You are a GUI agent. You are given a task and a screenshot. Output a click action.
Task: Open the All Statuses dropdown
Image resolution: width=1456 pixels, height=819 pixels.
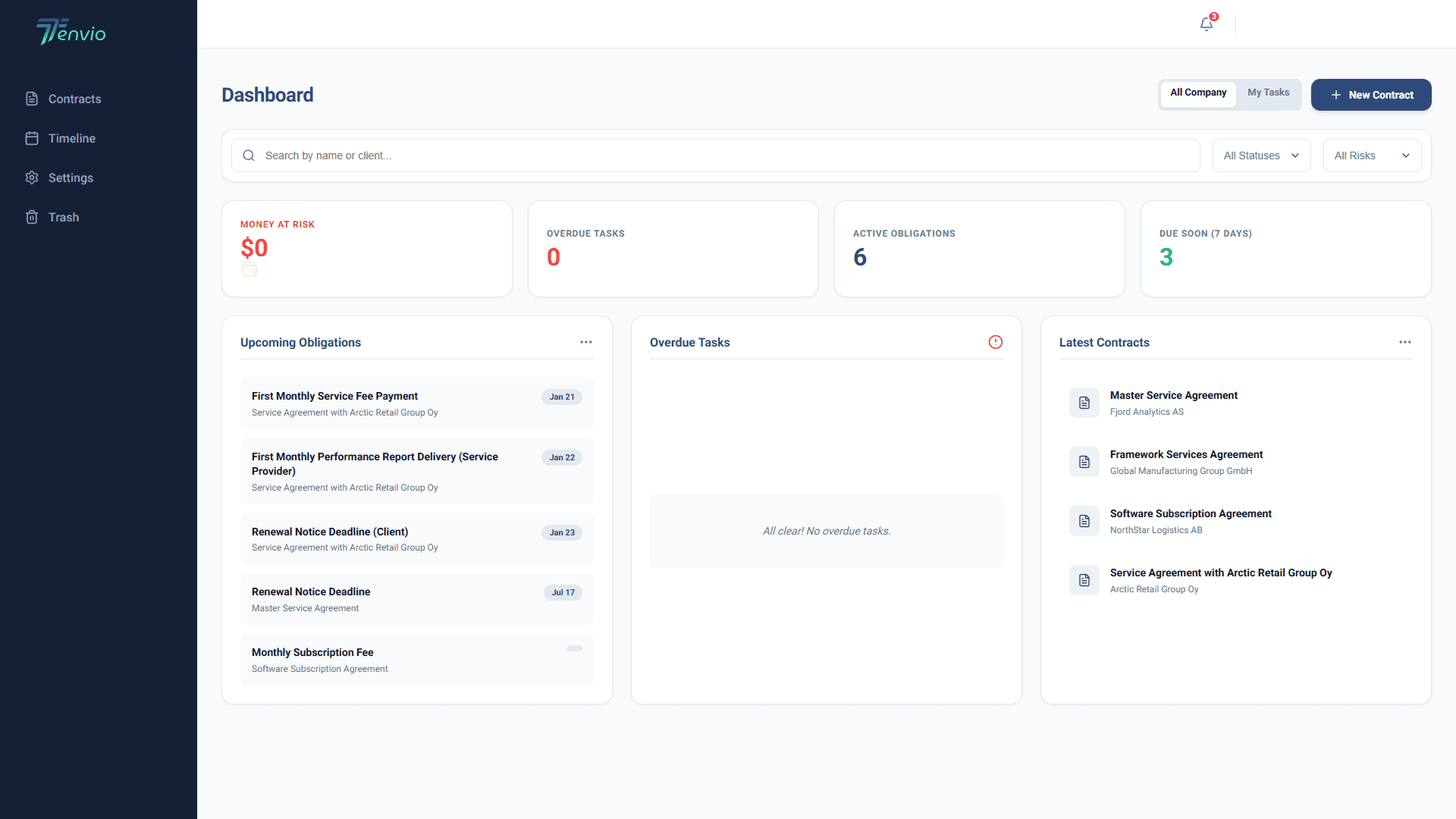click(x=1260, y=155)
